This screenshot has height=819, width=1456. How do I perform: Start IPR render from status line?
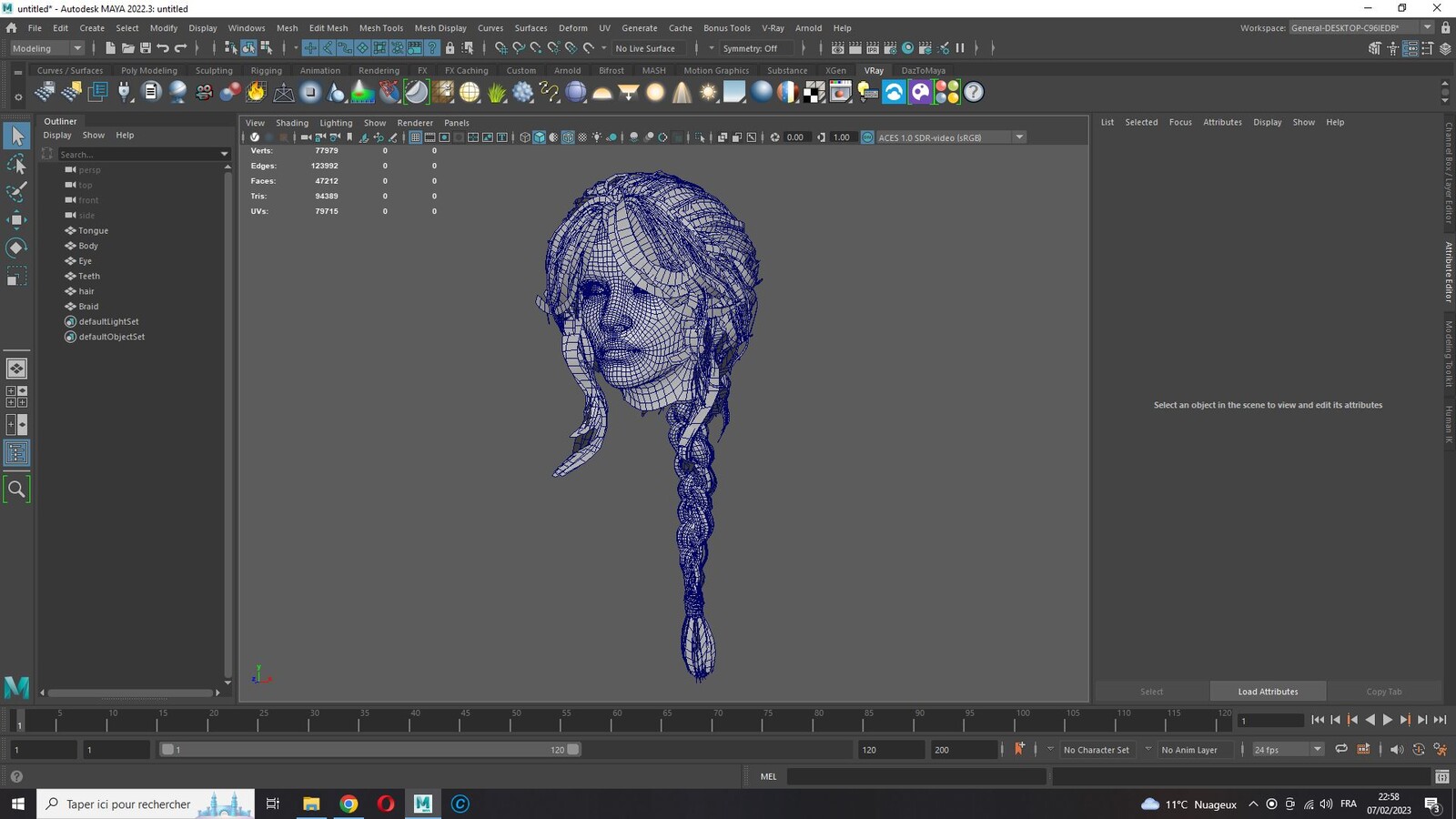(x=873, y=48)
